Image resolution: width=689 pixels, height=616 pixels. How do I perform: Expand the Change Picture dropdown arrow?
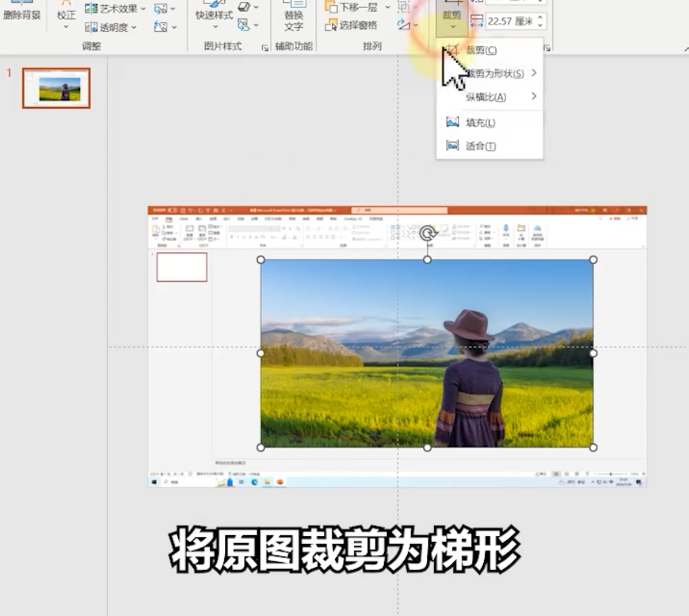pyautogui.click(x=173, y=9)
